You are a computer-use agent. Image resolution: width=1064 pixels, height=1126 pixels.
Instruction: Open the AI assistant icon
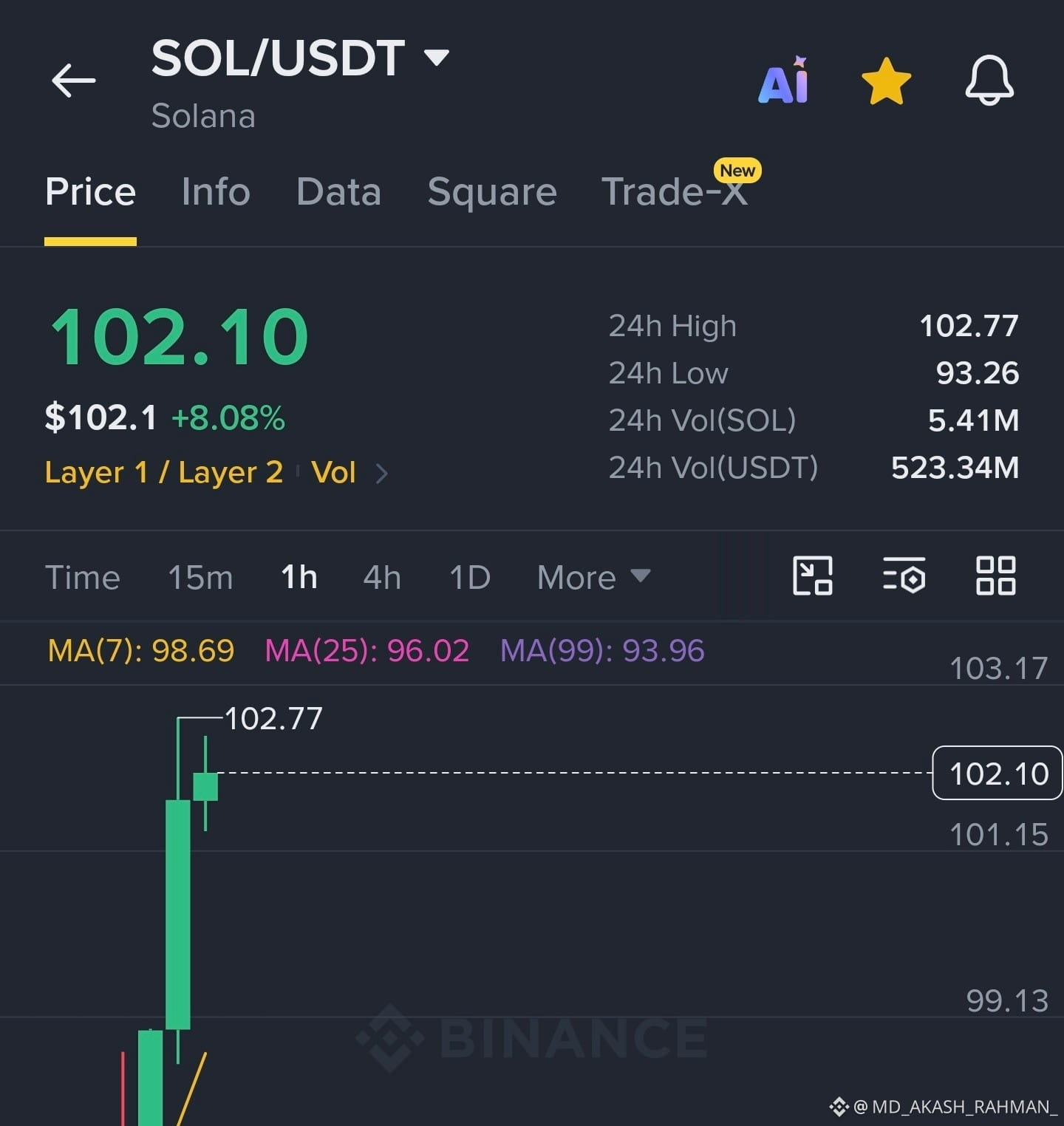(784, 80)
